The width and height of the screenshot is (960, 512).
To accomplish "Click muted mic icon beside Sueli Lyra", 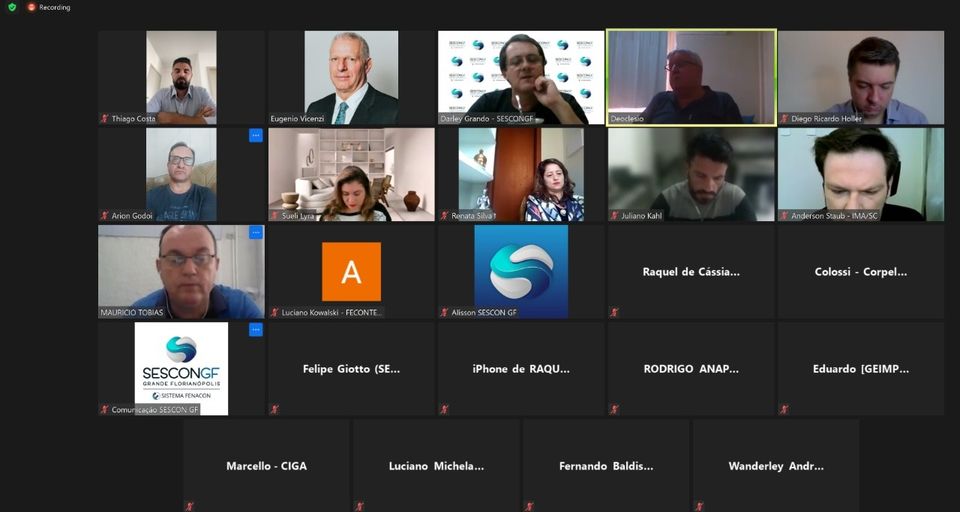I will click(x=275, y=216).
